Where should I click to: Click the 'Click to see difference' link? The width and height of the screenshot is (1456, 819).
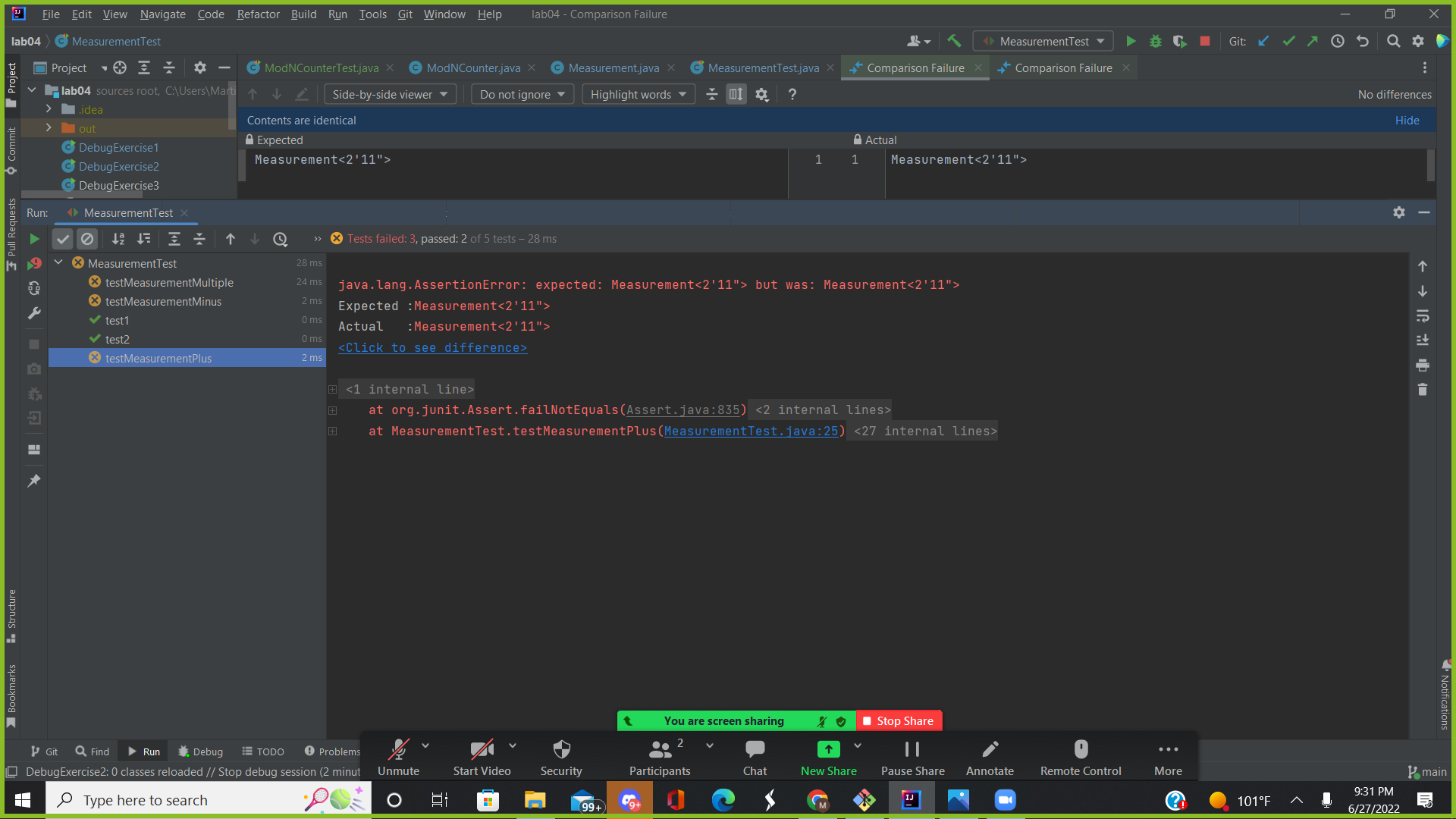click(432, 347)
